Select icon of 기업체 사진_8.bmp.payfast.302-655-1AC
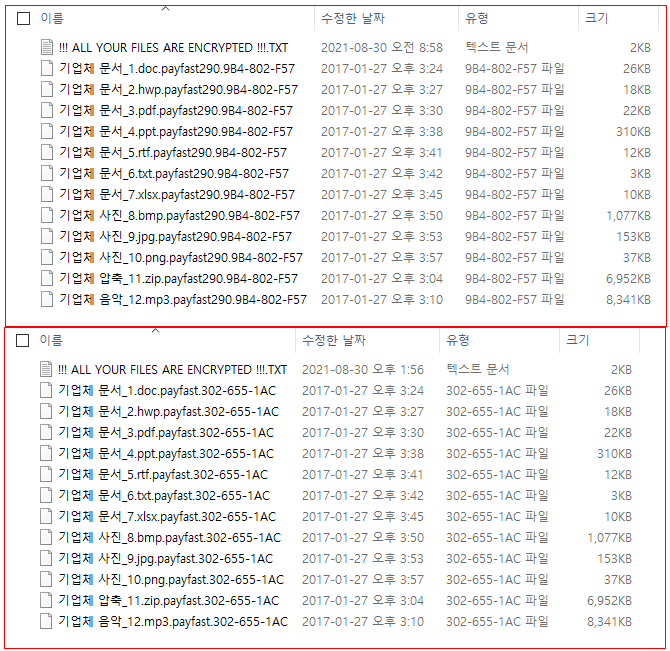The height and width of the screenshot is (651, 670). coord(46,537)
